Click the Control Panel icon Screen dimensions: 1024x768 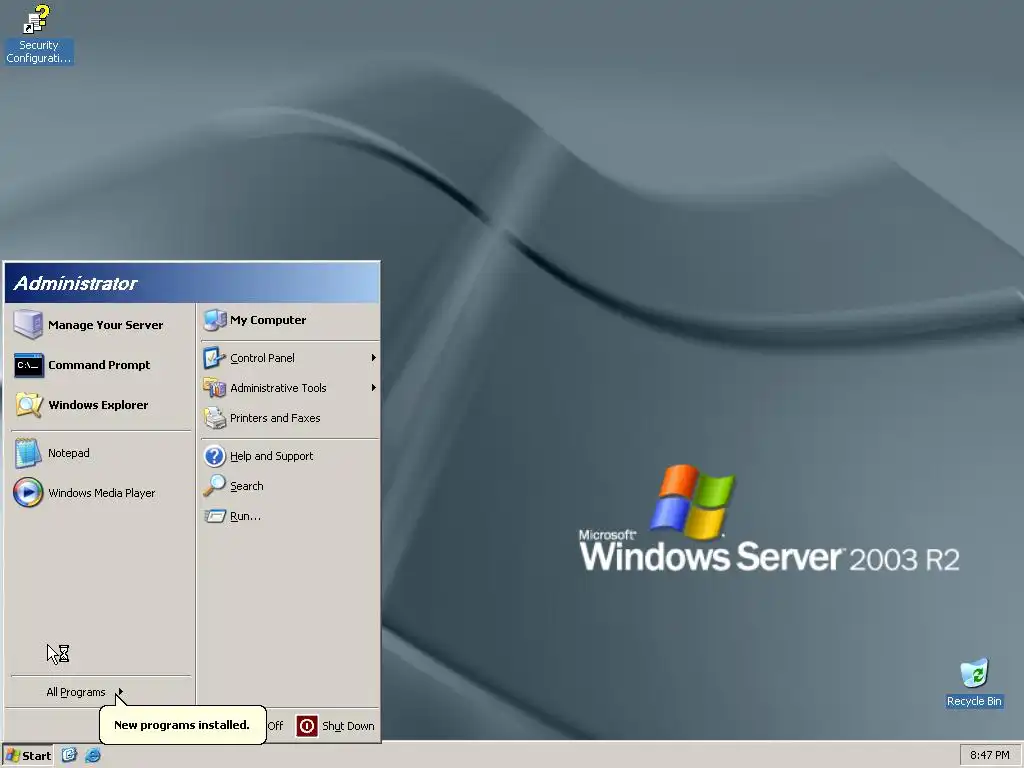pyautogui.click(x=214, y=358)
